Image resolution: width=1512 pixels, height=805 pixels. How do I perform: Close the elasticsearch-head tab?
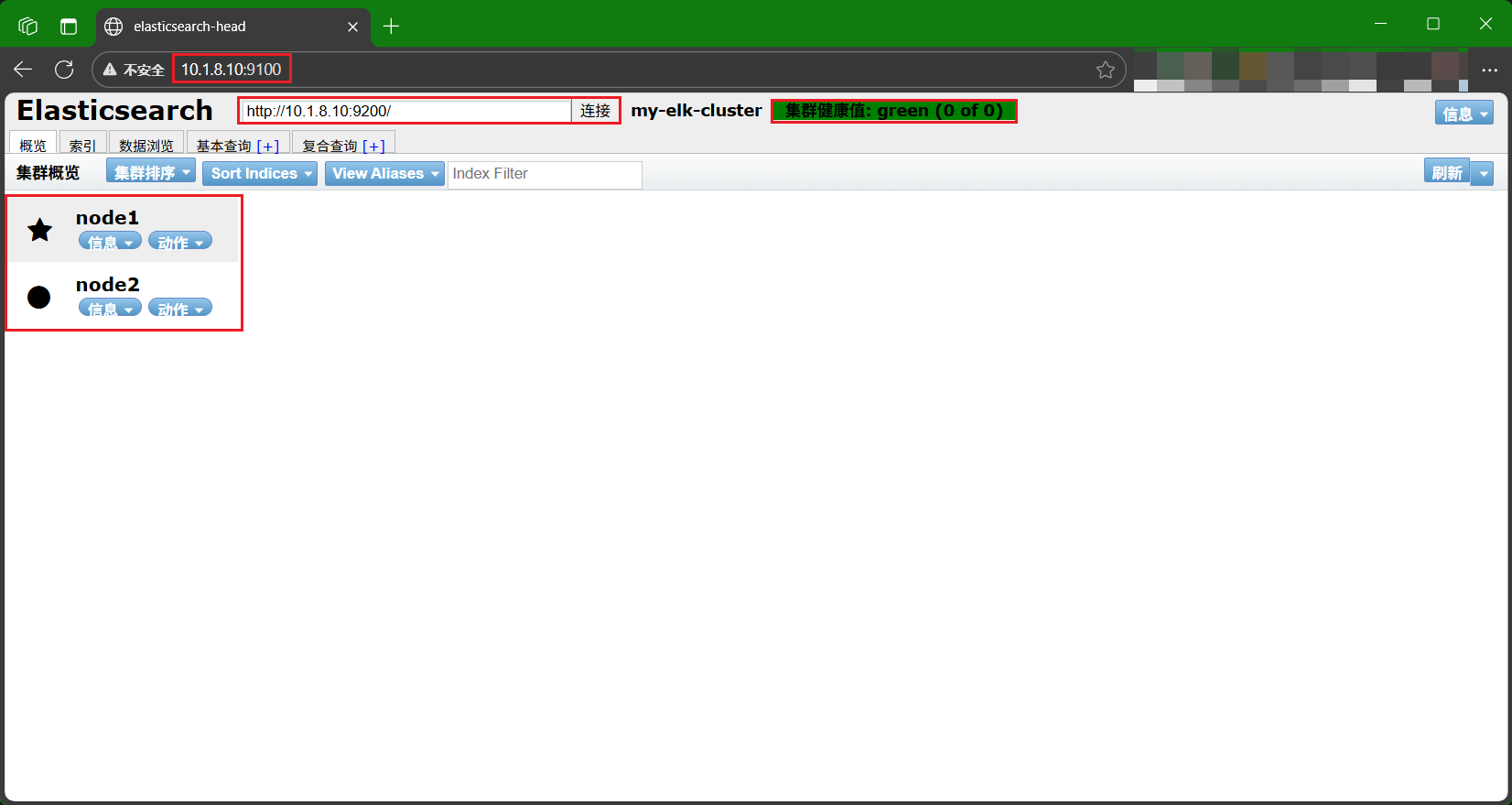click(x=352, y=27)
